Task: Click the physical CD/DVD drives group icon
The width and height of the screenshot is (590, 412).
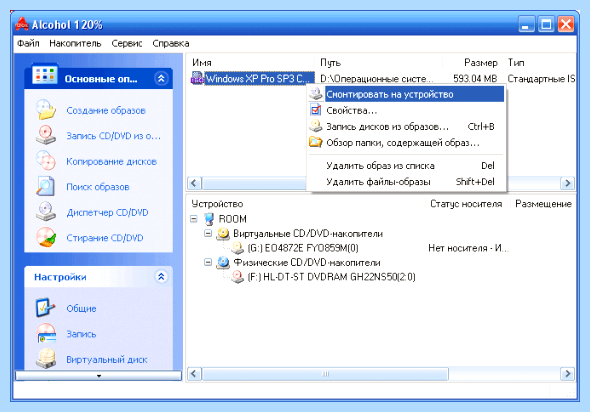Action: click(x=223, y=262)
